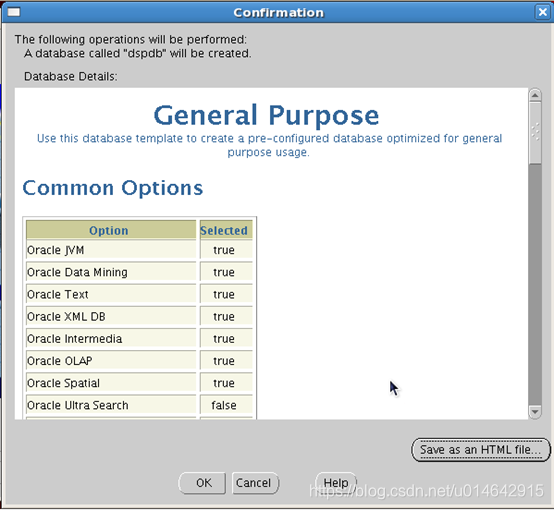Viewport: 554px width, 510px height.
Task: Open the window menu icon in title bar
Action: coord(14,12)
